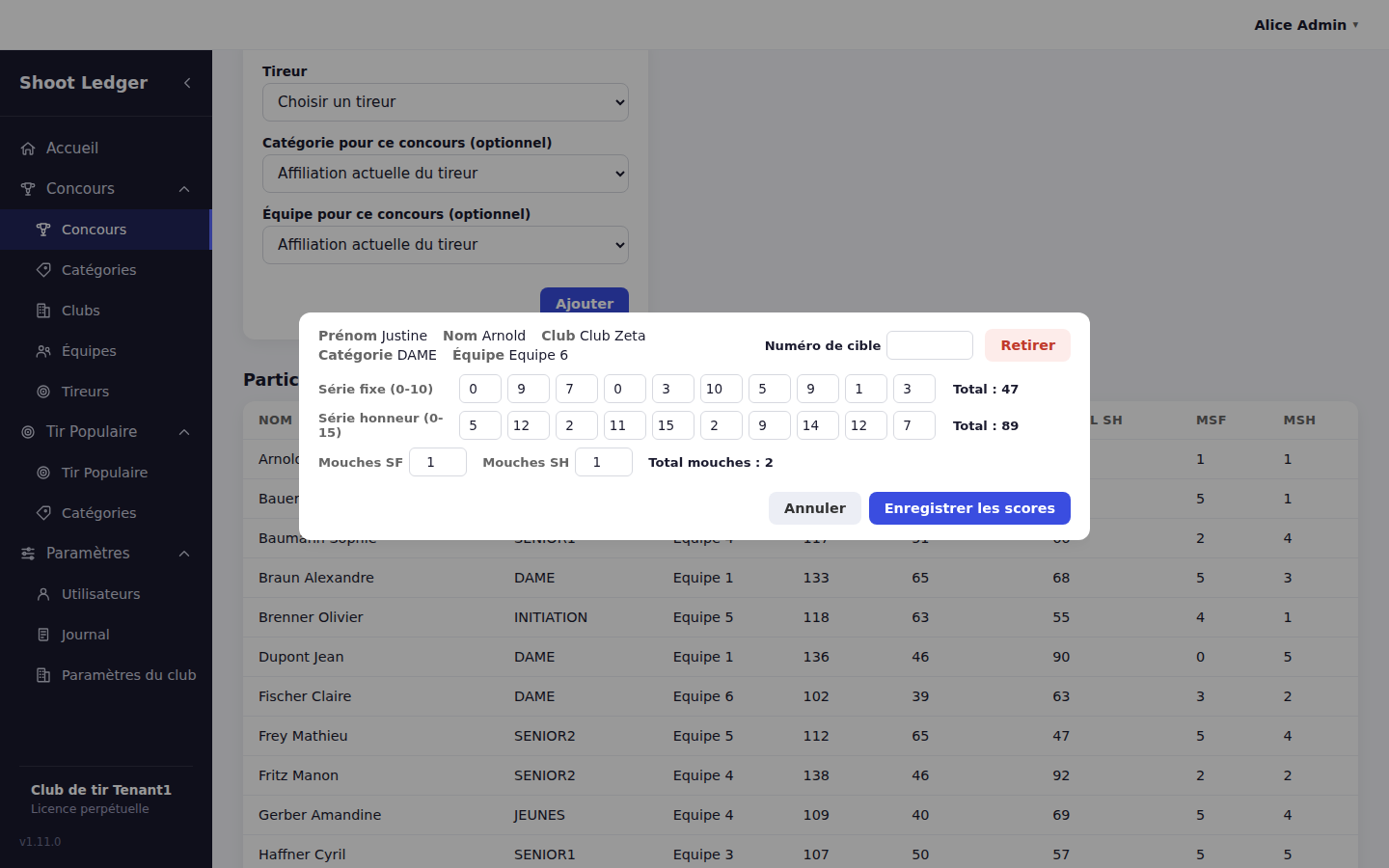Open the Catégorie pour ce concours dropdown
The width and height of the screenshot is (1389, 868).
tap(446, 174)
